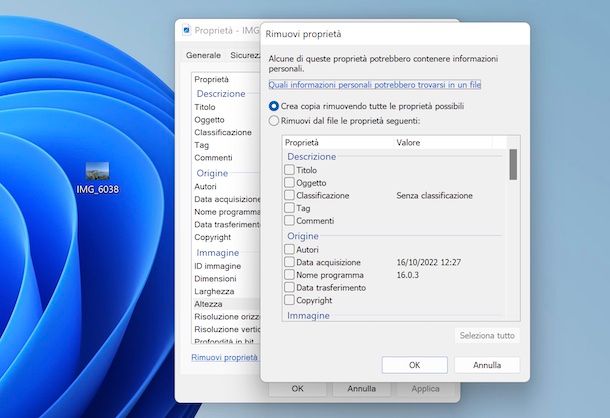Screen dimensions: 610x418
Task: Click the Valore column header
Action: [442, 142]
